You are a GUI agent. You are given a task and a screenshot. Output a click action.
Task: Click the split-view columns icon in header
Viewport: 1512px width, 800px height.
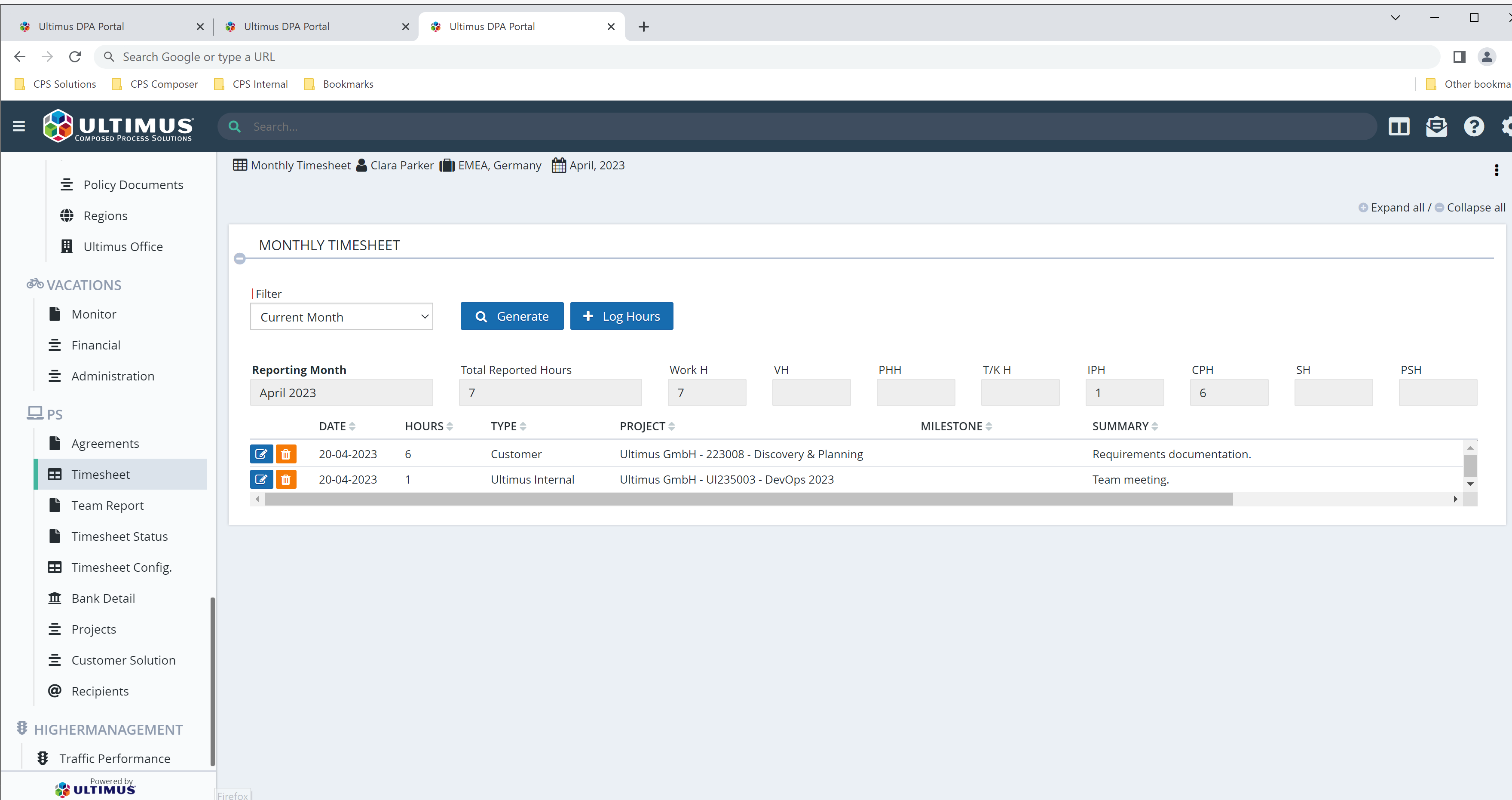[1399, 126]
